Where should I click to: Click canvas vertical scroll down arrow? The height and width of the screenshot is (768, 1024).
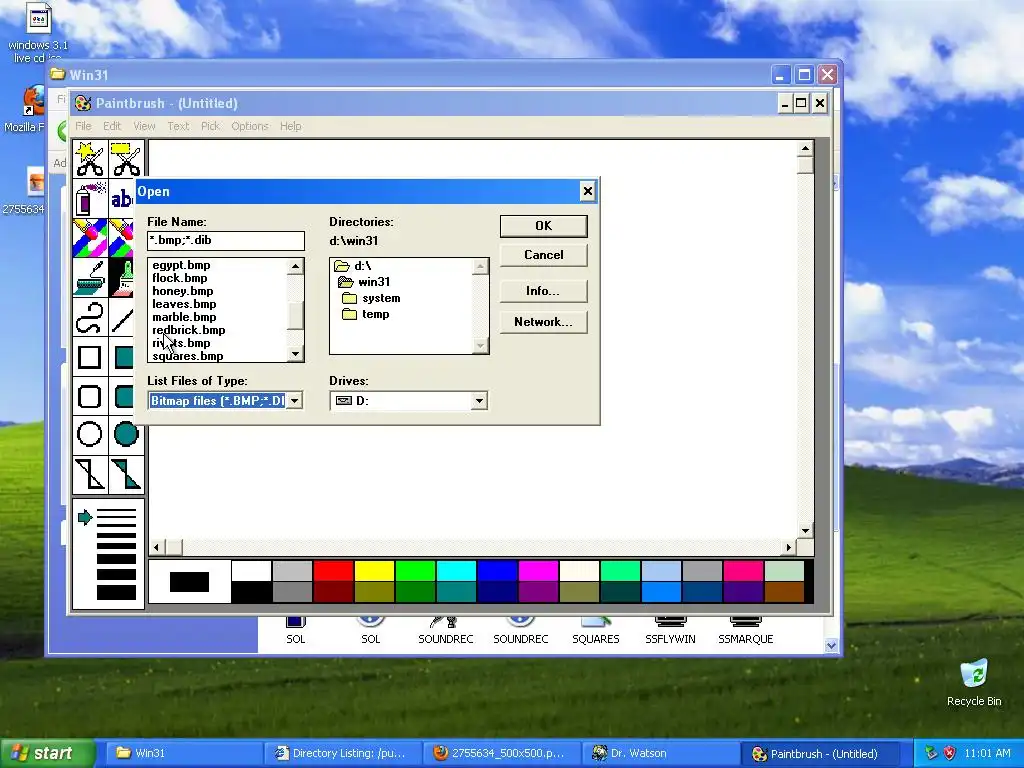click(805, 531)
